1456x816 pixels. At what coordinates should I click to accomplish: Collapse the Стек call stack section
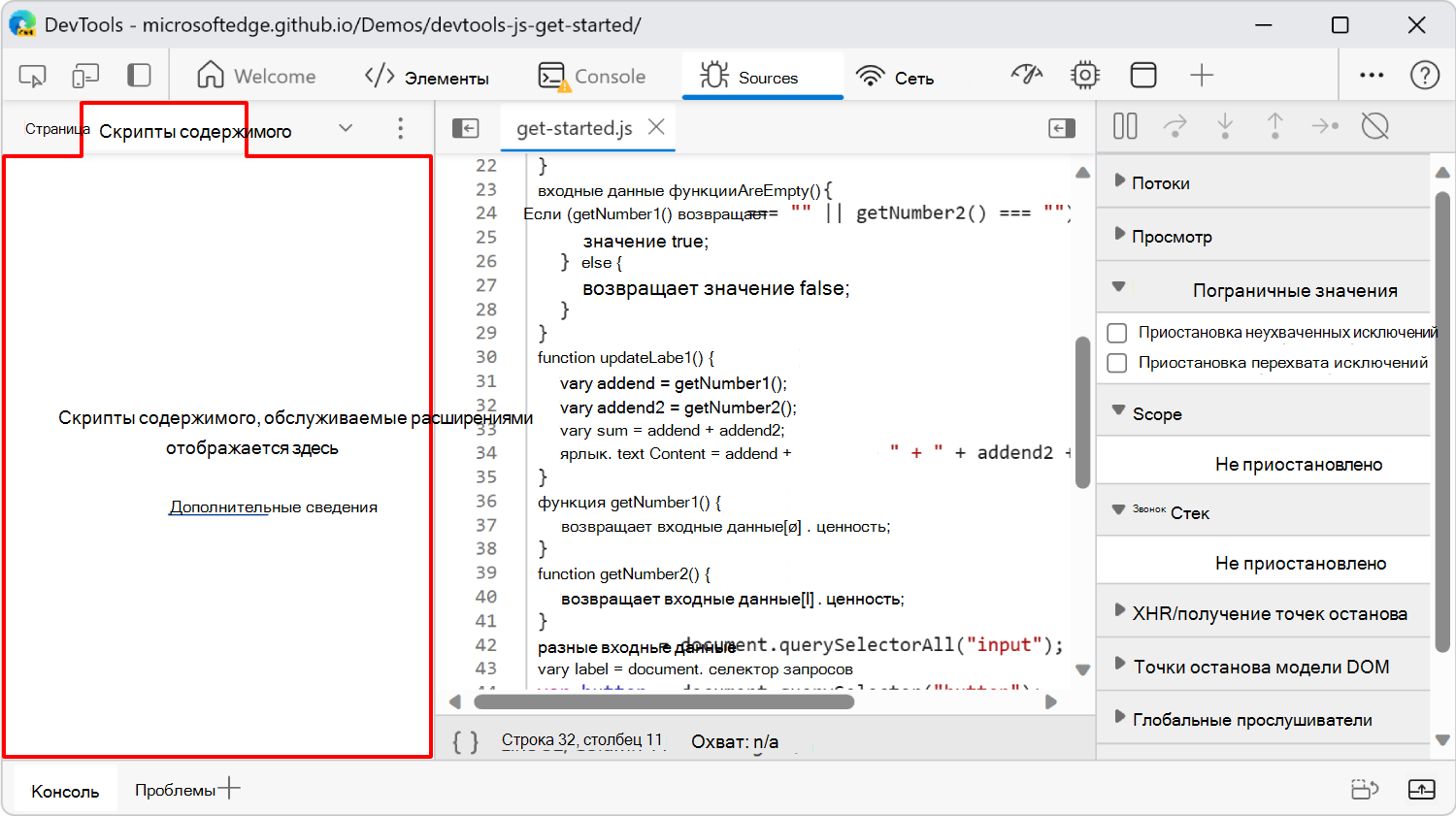point(1118,509)
